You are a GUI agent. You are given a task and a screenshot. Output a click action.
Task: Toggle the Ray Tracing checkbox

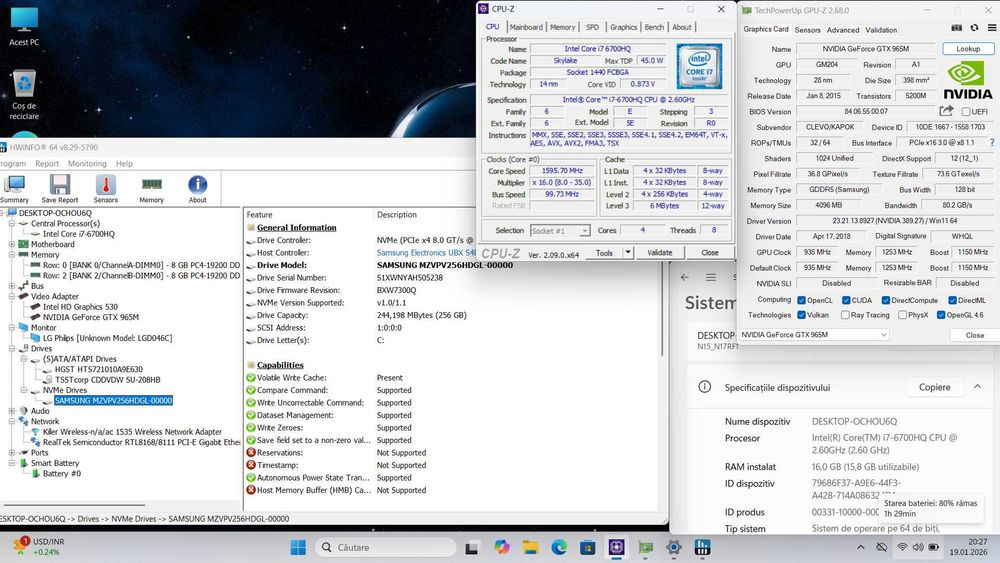(845, 314)
